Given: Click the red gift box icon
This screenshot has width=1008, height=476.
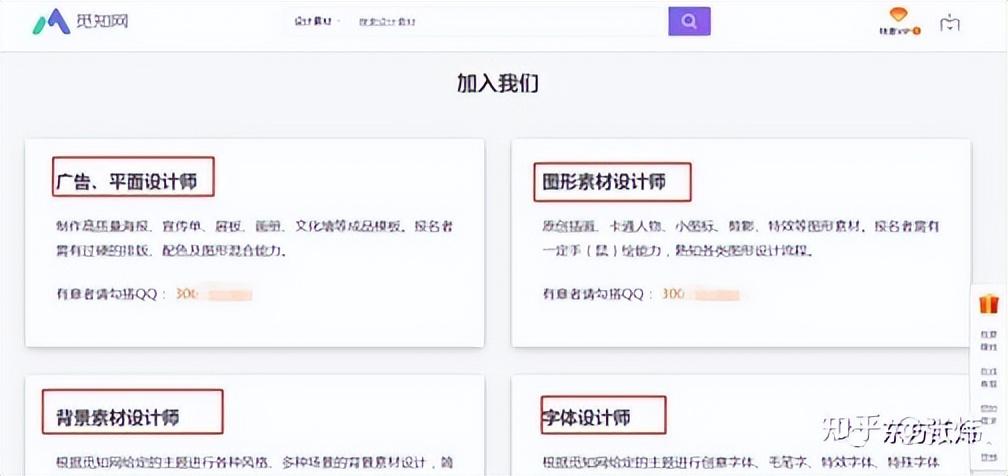Looking at the screenshot, I should click(989, 304).
